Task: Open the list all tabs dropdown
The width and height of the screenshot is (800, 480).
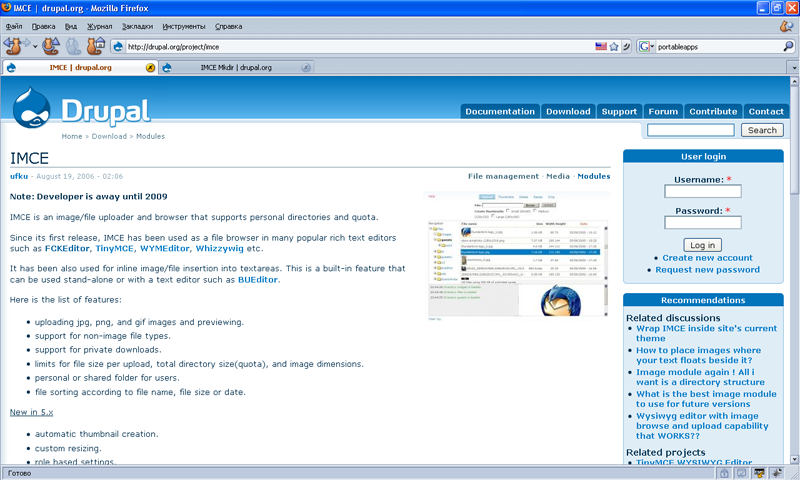Action: [x=794, y=67]
